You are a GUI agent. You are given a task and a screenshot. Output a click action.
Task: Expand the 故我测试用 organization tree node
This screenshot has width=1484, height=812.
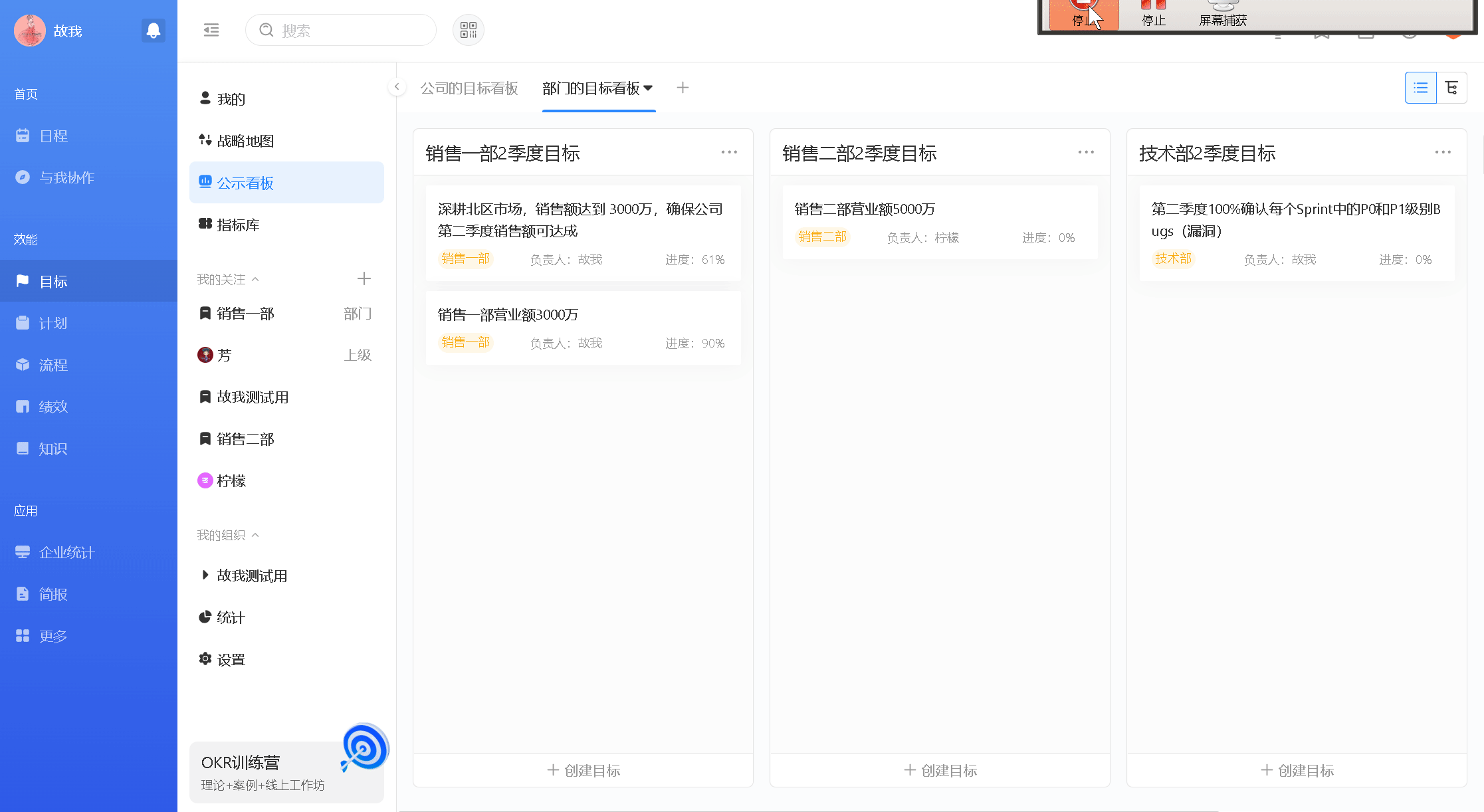pyautogui.click(x=205, y=575)
